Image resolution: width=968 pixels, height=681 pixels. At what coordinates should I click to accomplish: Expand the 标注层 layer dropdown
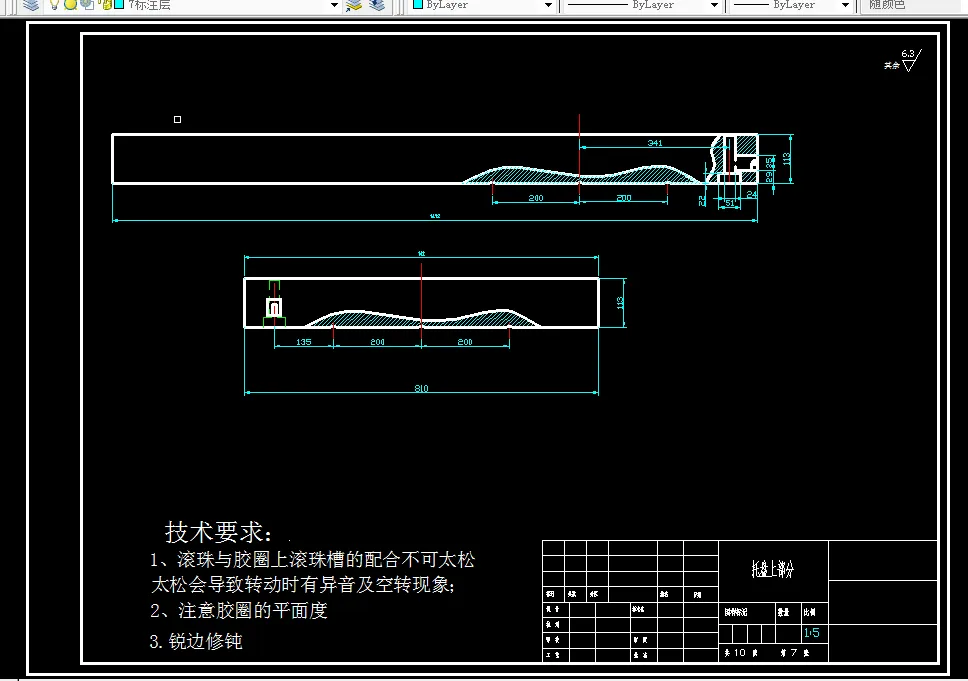tap(334, 5)
